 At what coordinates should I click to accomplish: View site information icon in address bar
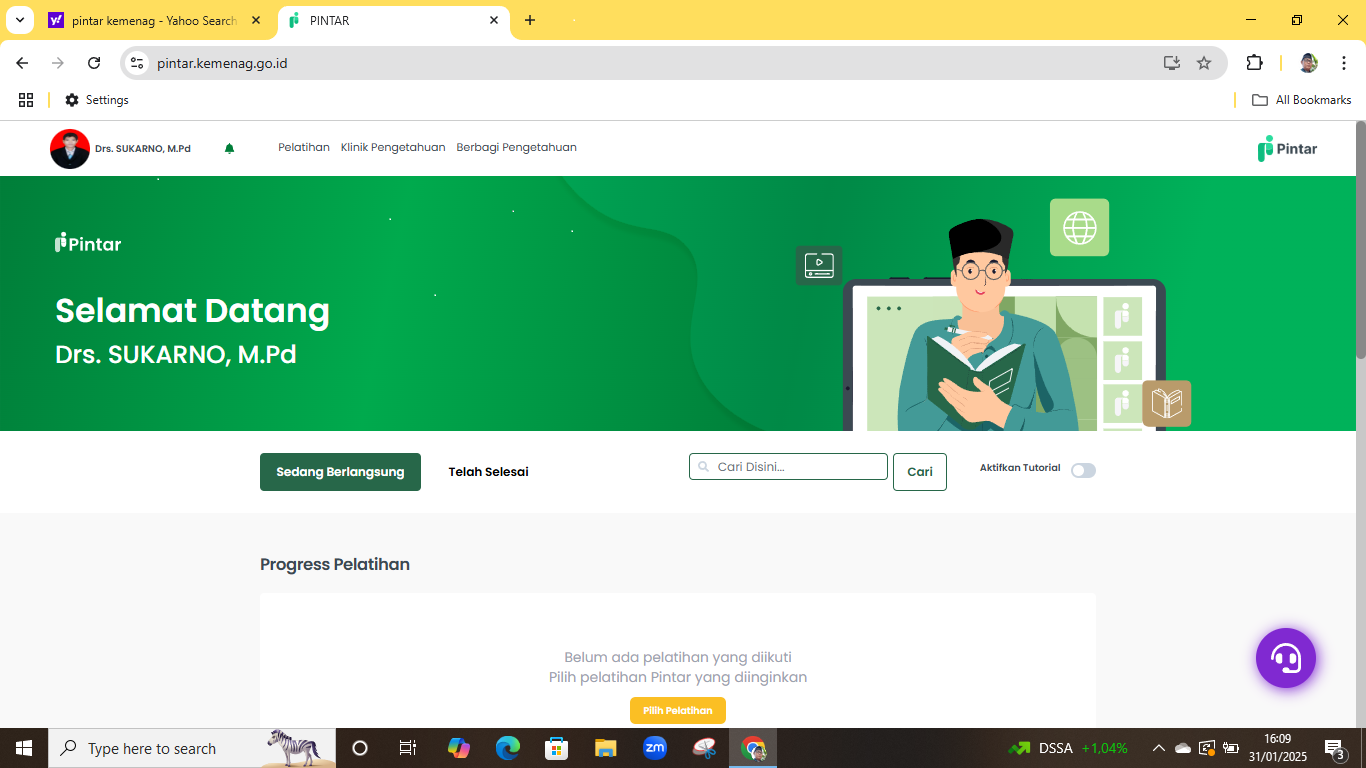[138, 63]
